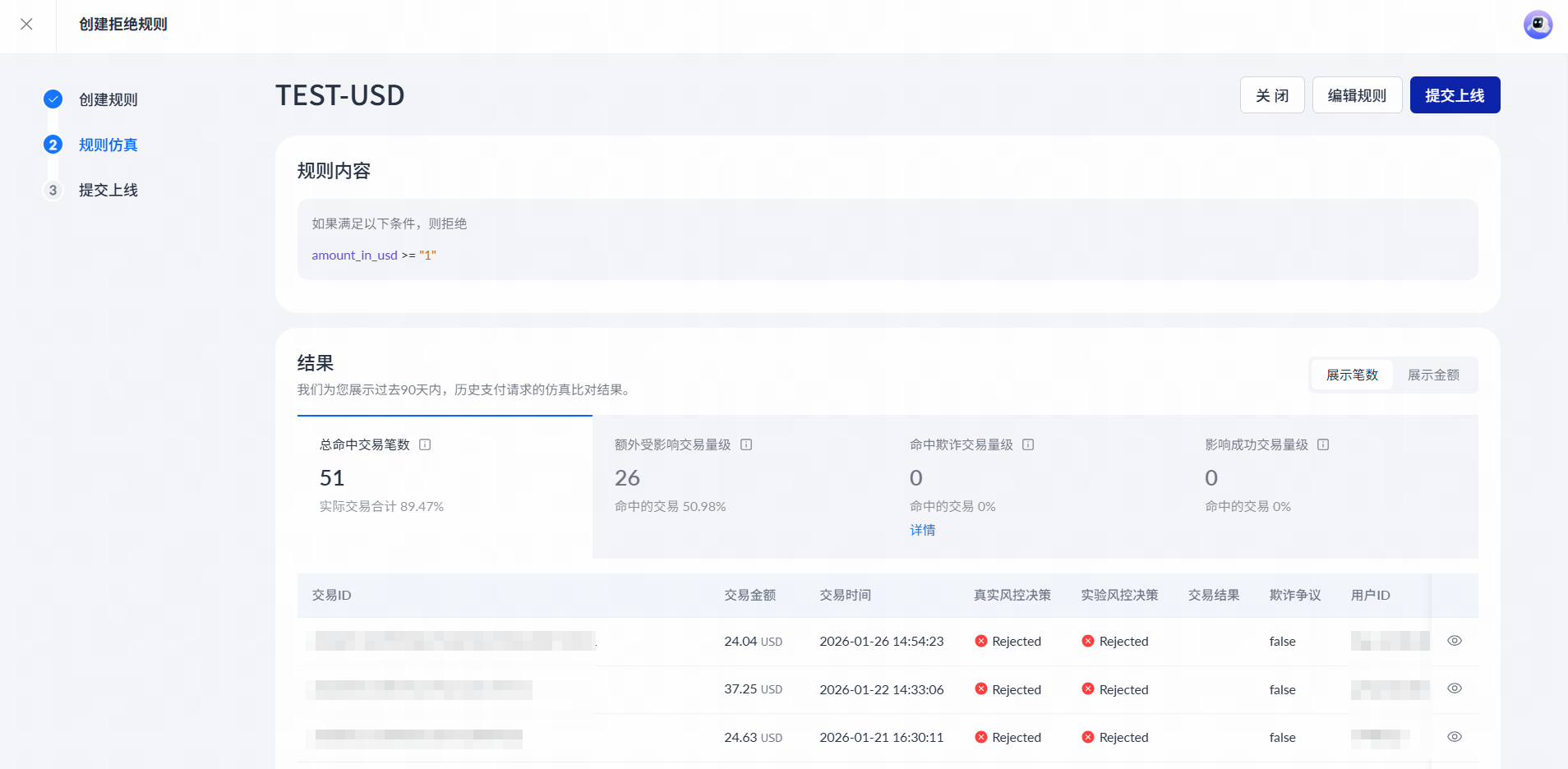Click eye icon for the 37.25 USD transaction
Screen dimensions: 1568x769
click(x=1454, y=688)
